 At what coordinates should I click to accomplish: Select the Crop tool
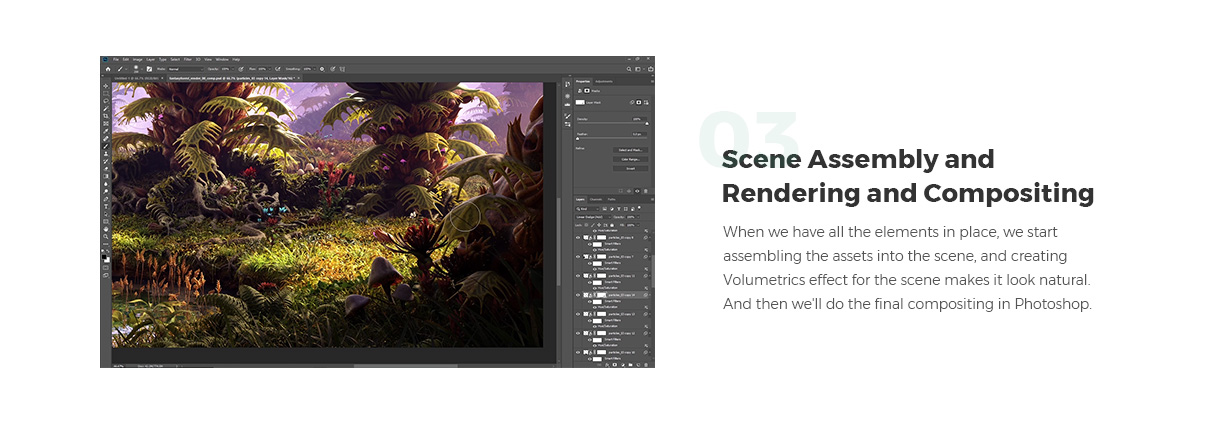pos(106,116)
